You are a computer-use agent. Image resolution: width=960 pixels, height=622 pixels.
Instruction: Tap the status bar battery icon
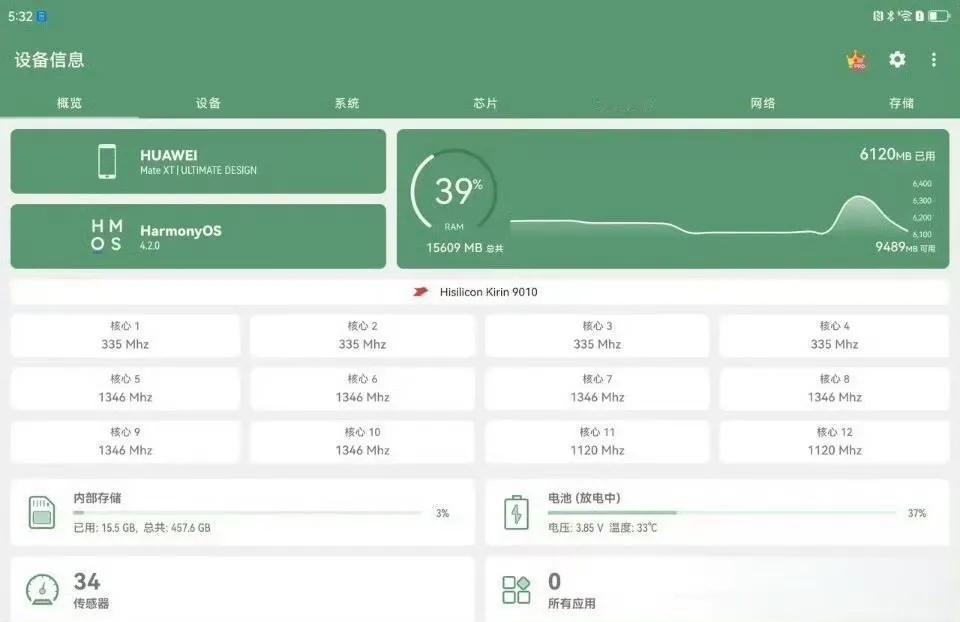click(x=938, y=16)
